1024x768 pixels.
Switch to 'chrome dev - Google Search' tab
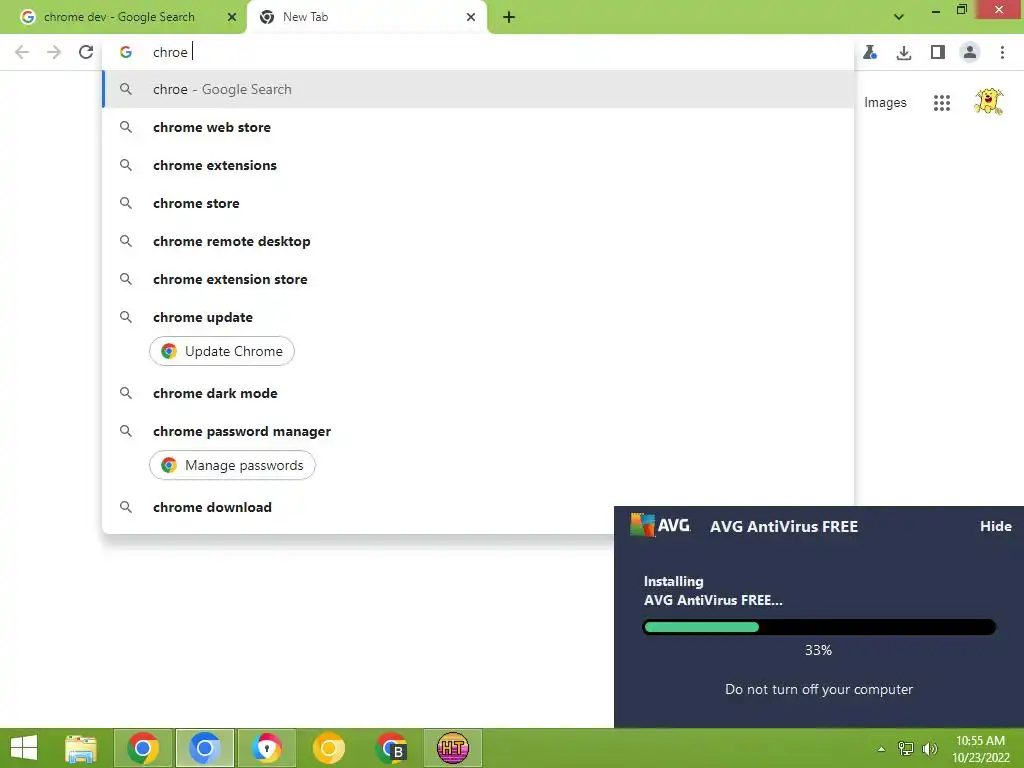tap(123, 17)
